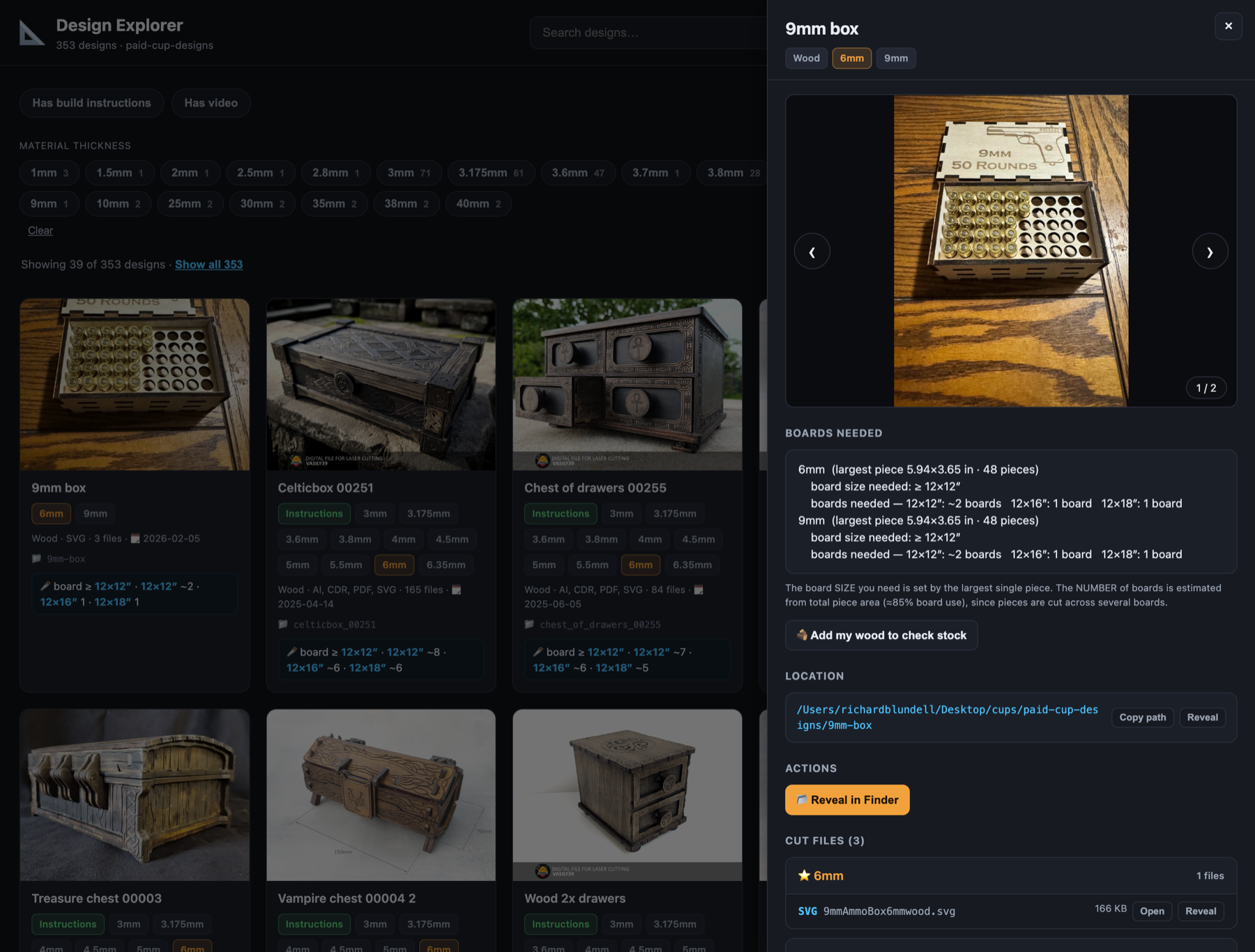Enable the 38mm thickness filter
This screenshot has height=952, width=1255.
pyautogui.click(x=406, y=204)
